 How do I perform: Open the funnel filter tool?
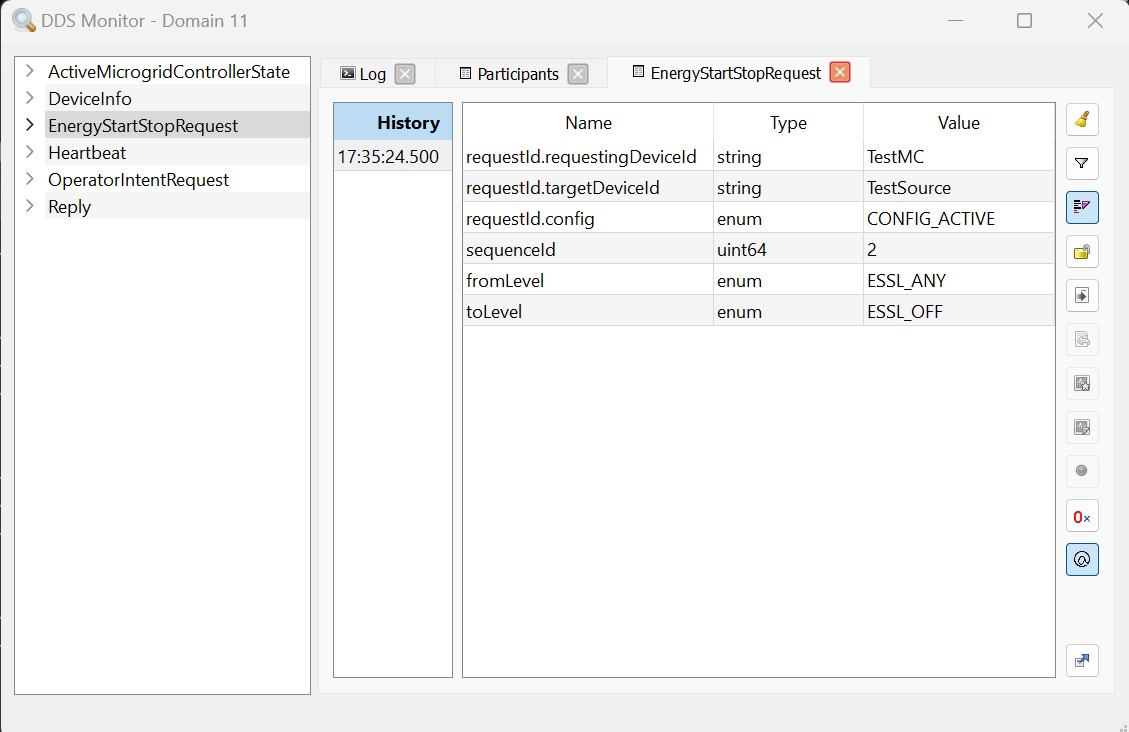coord(1082,163)
